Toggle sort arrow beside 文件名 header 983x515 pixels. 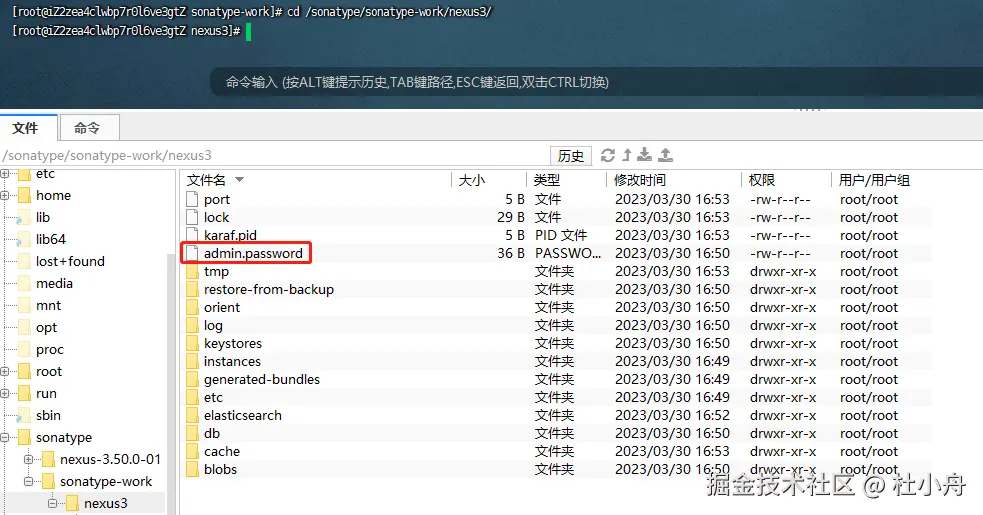click(239, 180)
